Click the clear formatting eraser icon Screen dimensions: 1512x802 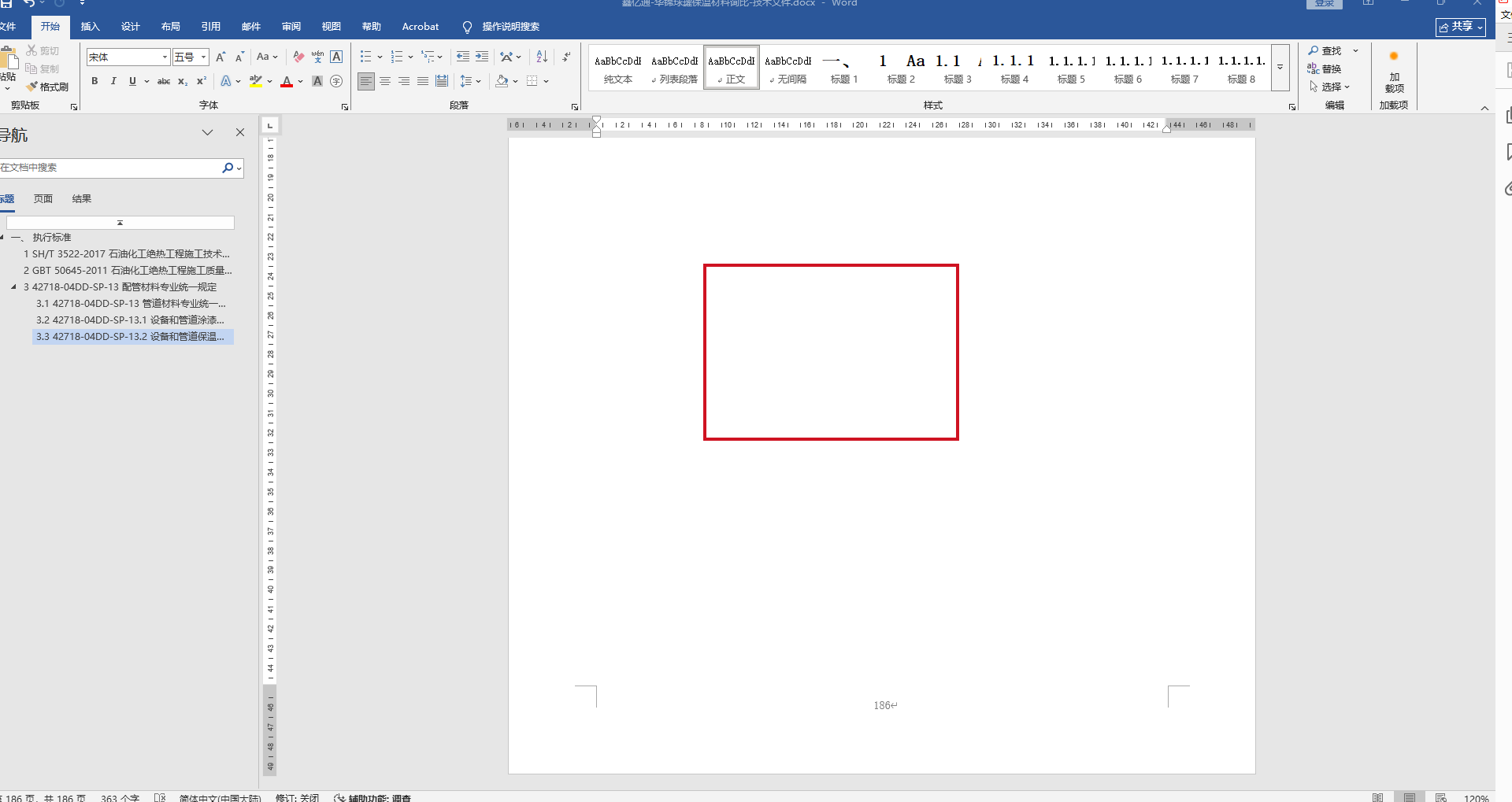298,57
